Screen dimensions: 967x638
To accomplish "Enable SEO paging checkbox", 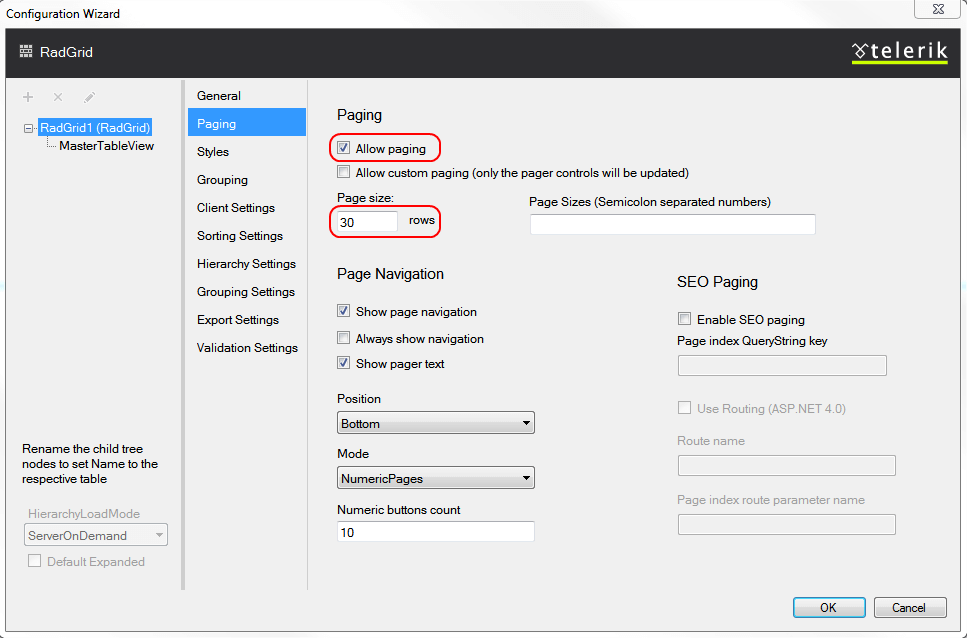I will (x=685, y=320).
